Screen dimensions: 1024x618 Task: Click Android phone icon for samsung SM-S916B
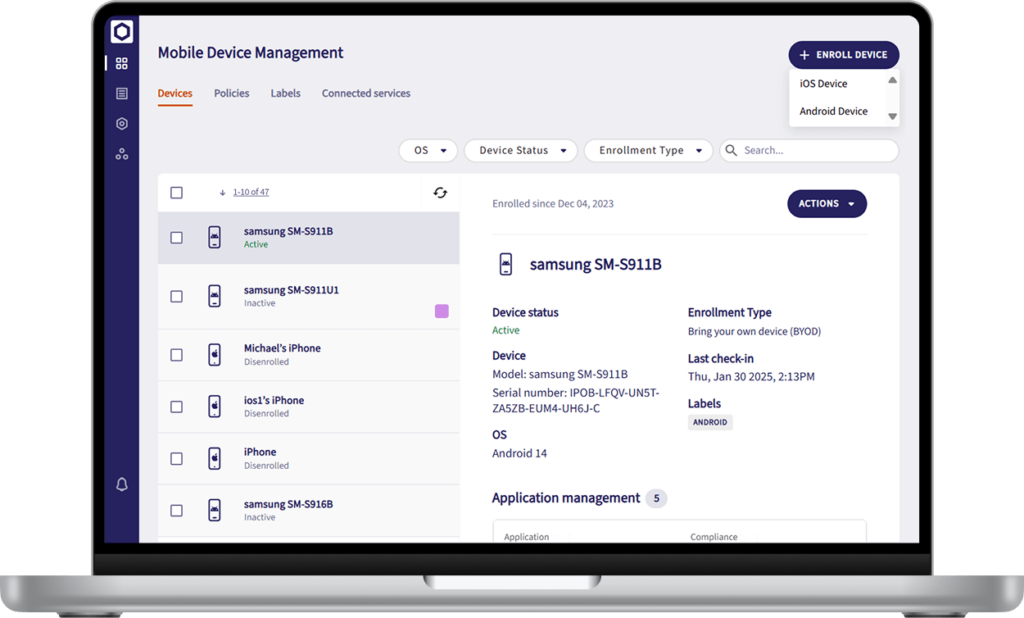point(214,510)
